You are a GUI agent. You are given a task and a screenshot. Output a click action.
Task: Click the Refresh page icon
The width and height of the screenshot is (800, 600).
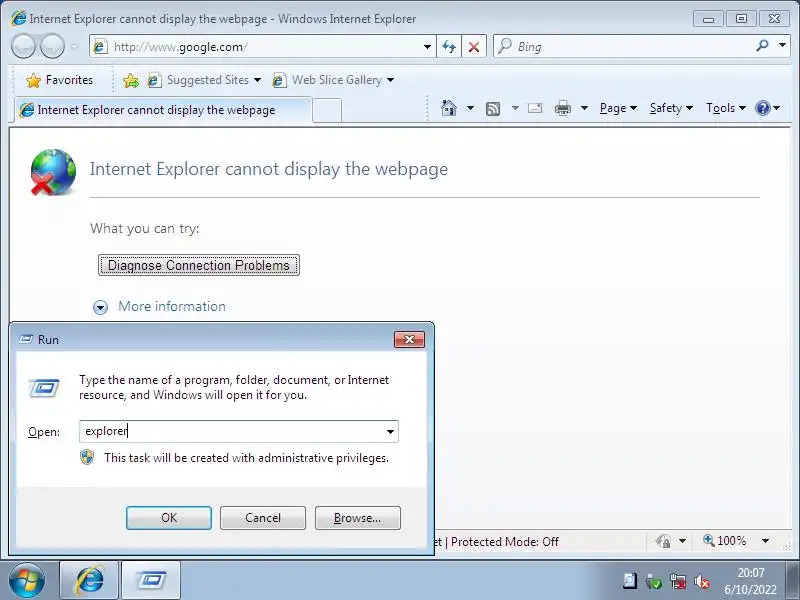449,47
